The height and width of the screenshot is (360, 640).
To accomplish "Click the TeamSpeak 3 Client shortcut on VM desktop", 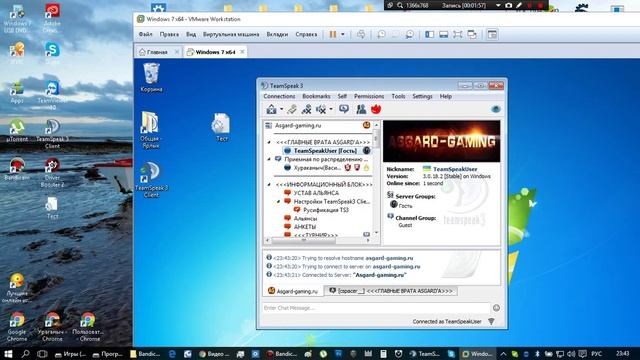I will [x=151, y=180].
